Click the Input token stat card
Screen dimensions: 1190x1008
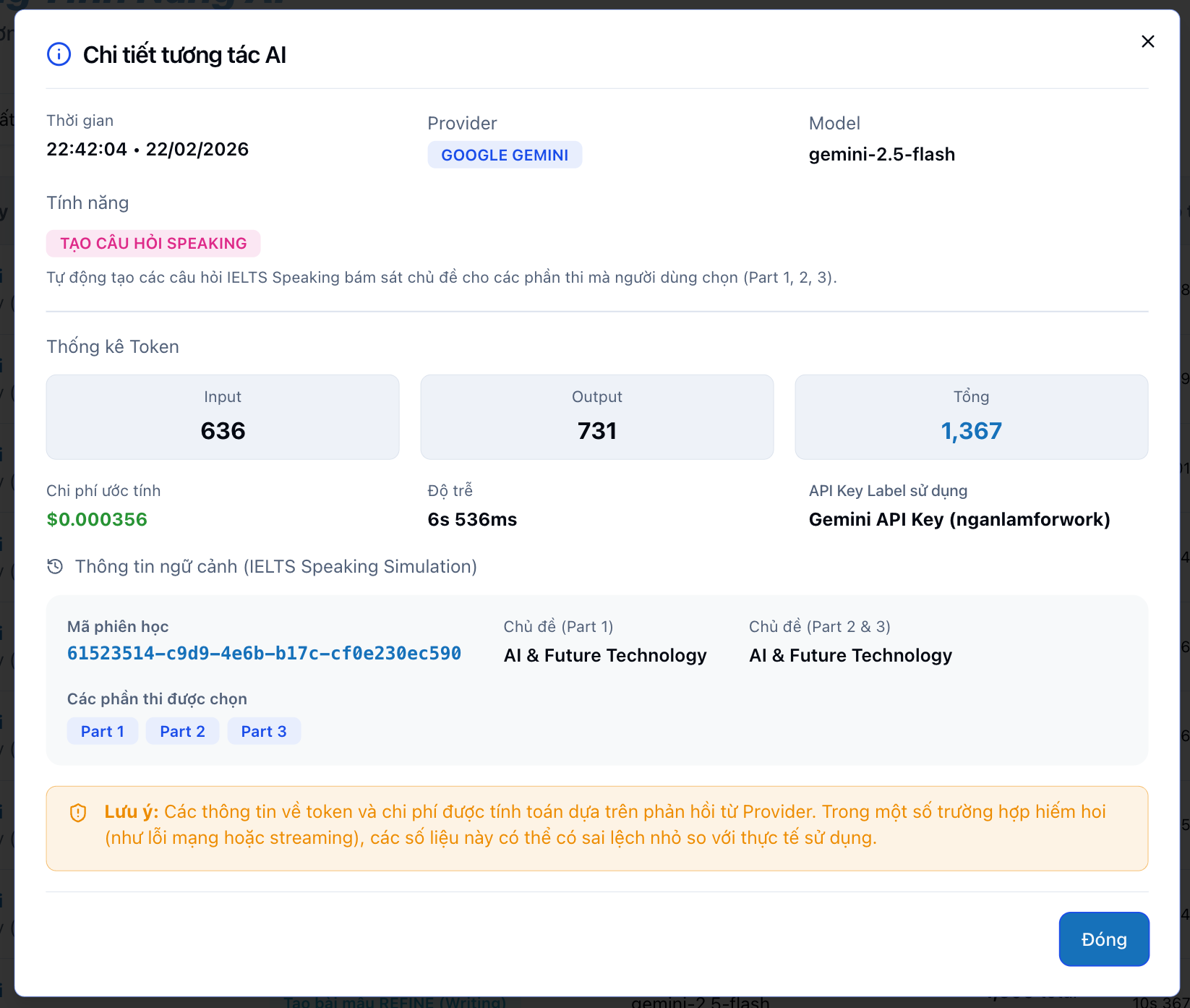222,417
